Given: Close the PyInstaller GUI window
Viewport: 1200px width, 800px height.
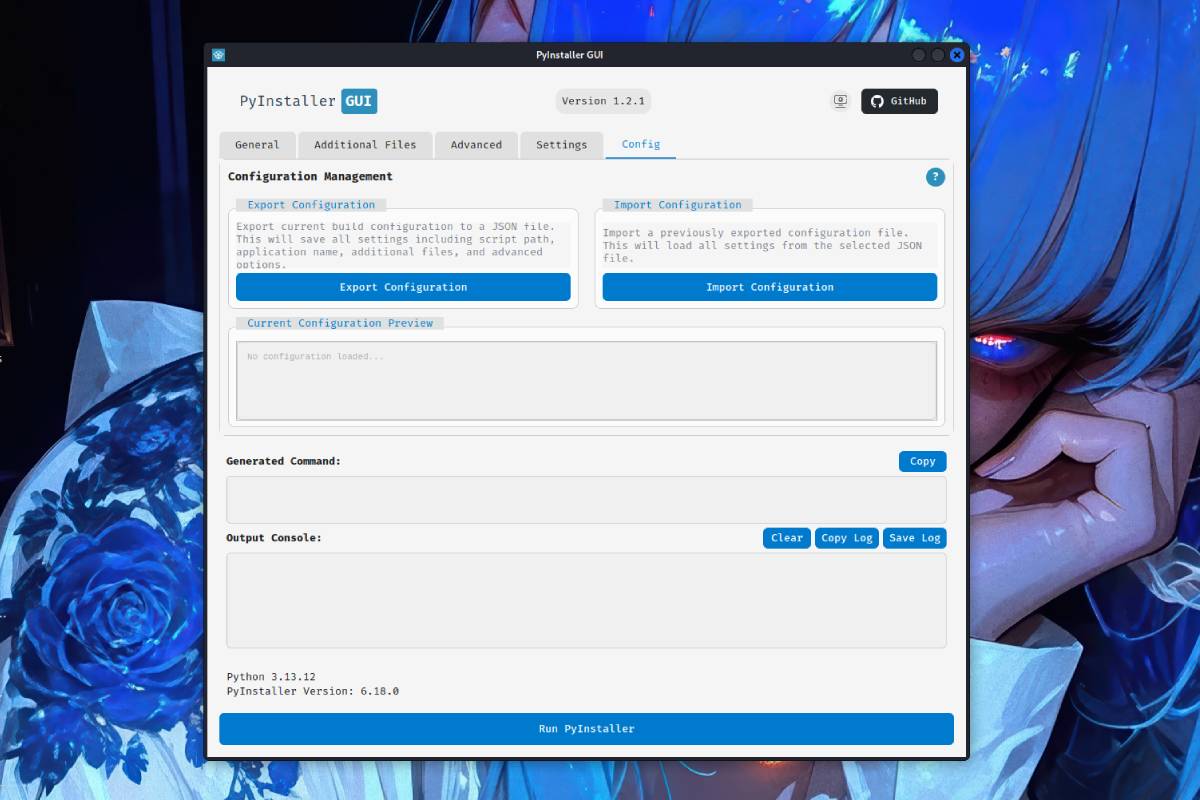Looking at the screenshot, I should [x=957, y=55].
